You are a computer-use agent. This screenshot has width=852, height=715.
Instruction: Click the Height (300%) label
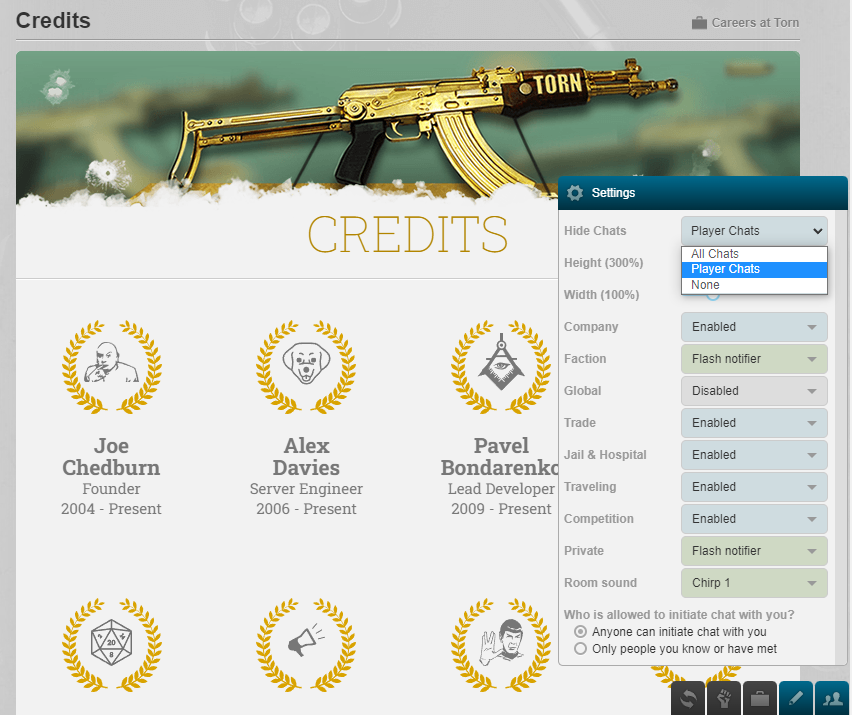pos(603,263)
